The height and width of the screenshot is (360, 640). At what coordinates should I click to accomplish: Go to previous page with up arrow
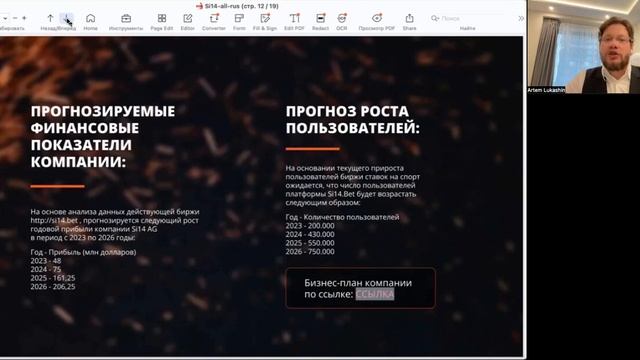coord(50,18)
